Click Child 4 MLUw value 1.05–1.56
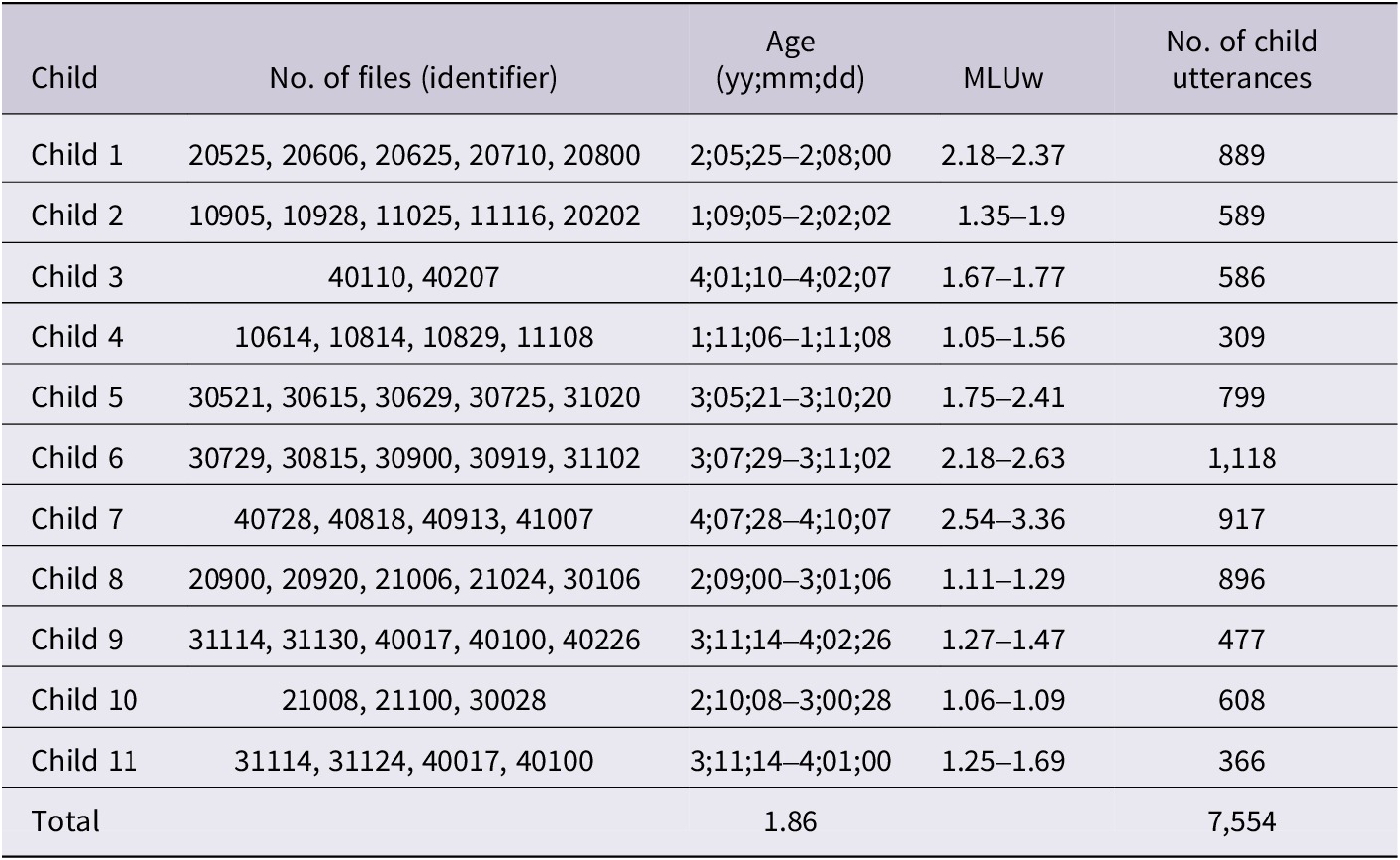 pyautogui.click(x=1004, y=337)
